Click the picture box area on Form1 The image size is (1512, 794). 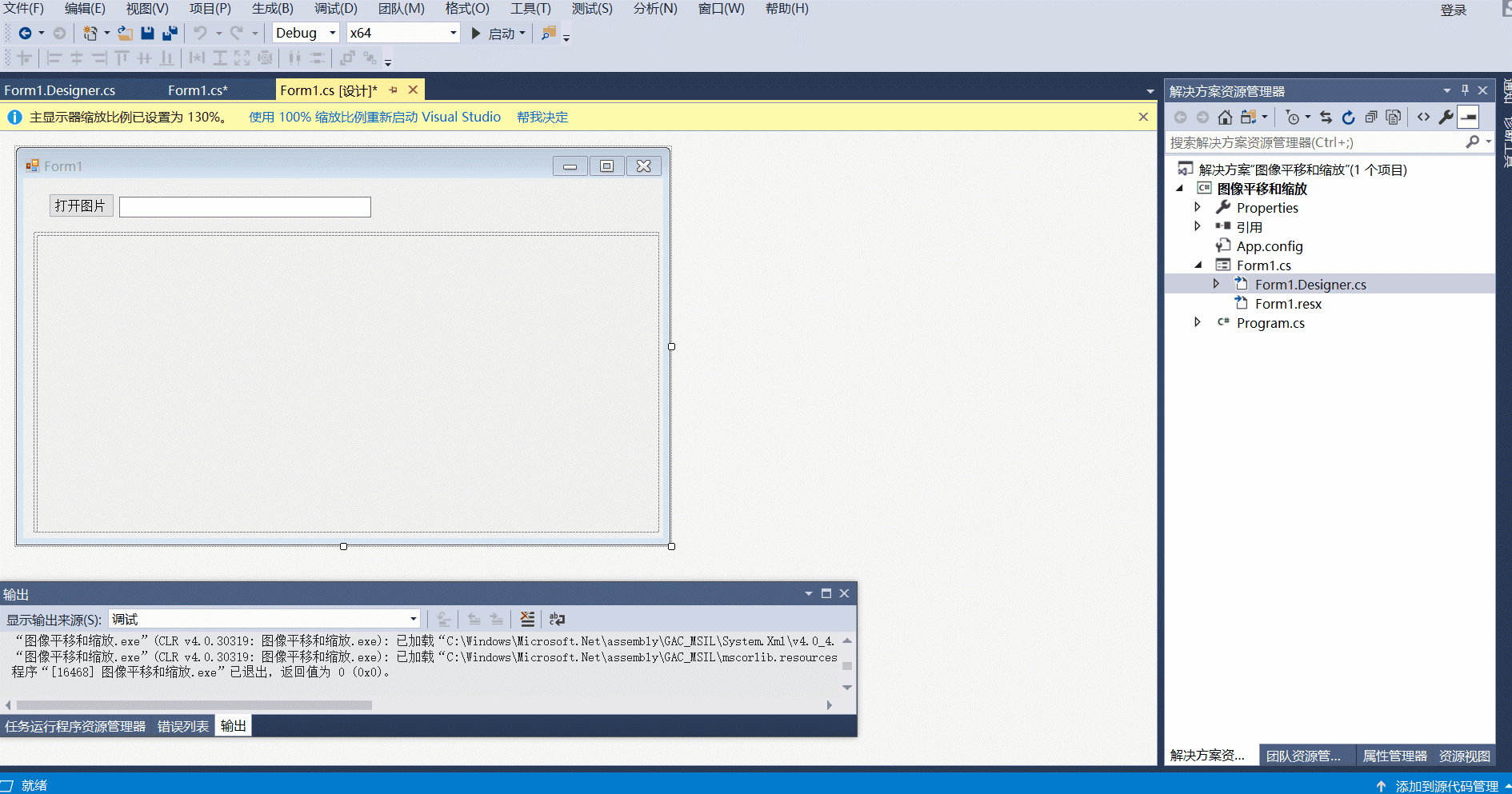click(346, 382)
